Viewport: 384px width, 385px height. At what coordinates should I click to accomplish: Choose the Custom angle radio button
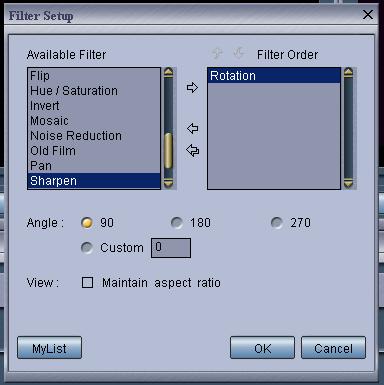point(87,248)
